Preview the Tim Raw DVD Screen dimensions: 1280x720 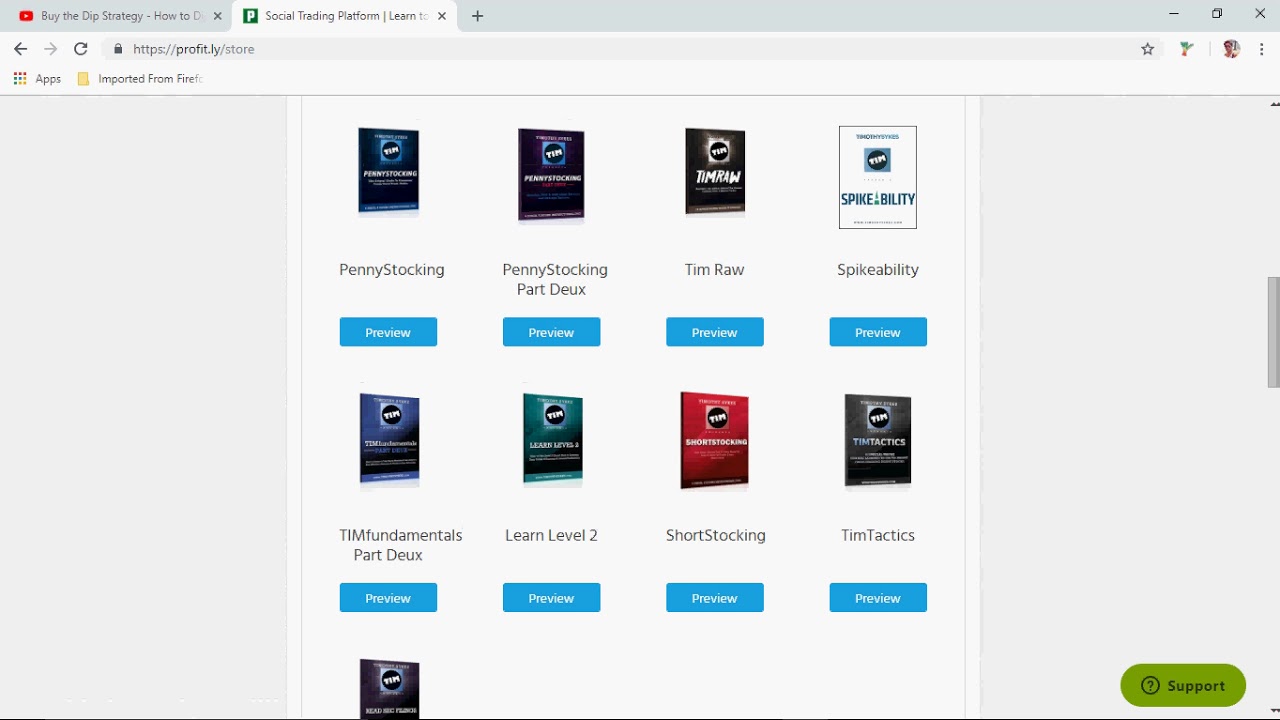(715, 332)
